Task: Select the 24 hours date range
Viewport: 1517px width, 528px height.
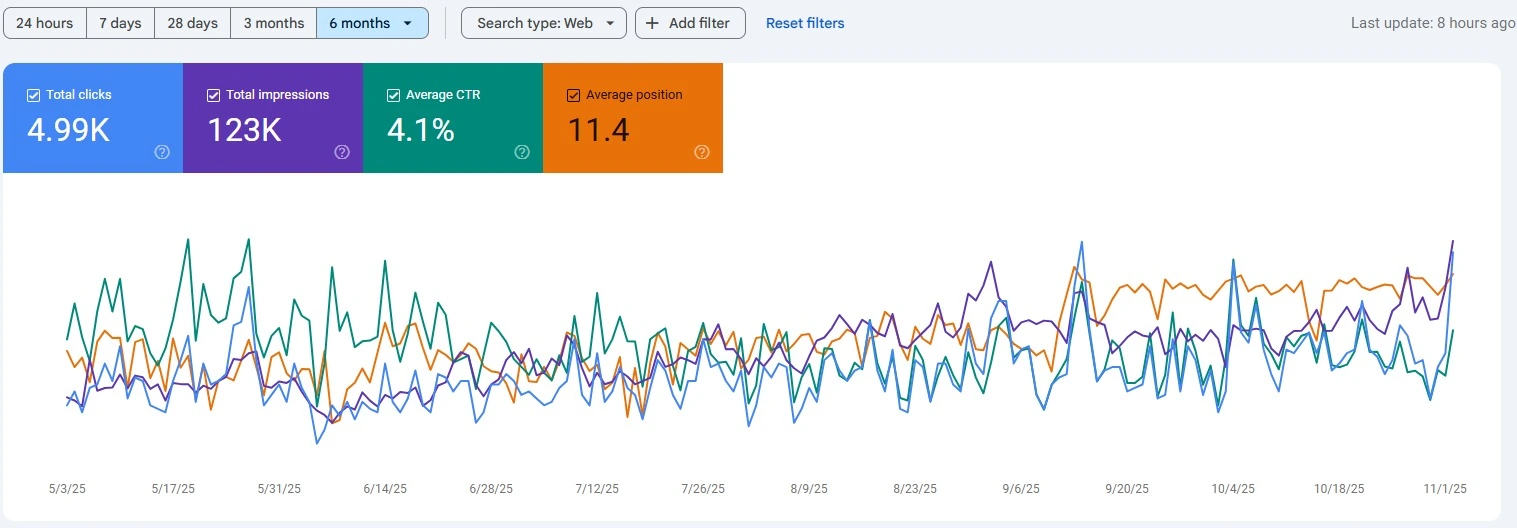Action: pos(44,23)
